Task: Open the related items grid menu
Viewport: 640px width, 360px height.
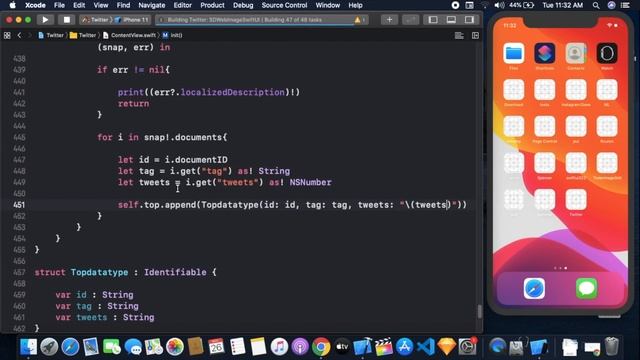Action: pyautogui.click(x=7, y=36)
